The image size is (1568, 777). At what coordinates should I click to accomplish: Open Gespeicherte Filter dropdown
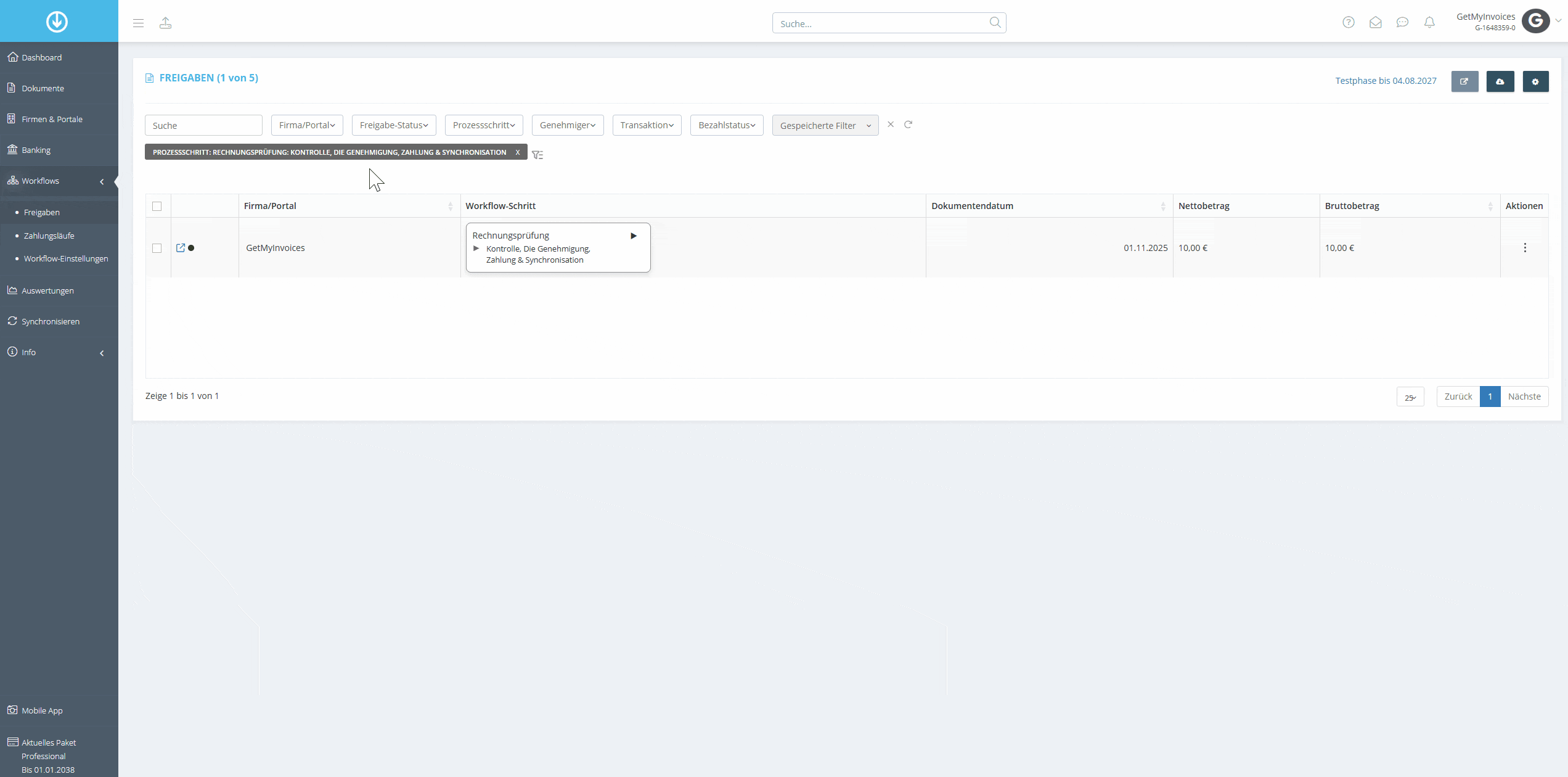tap(825, 125)
